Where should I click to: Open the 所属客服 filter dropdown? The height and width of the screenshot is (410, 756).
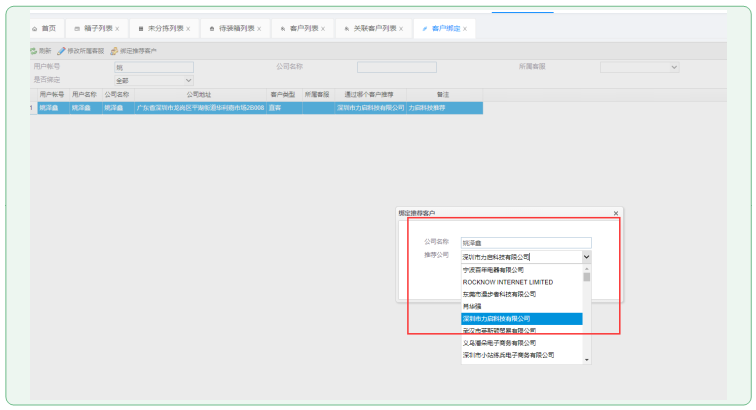[x=673, y=67]
